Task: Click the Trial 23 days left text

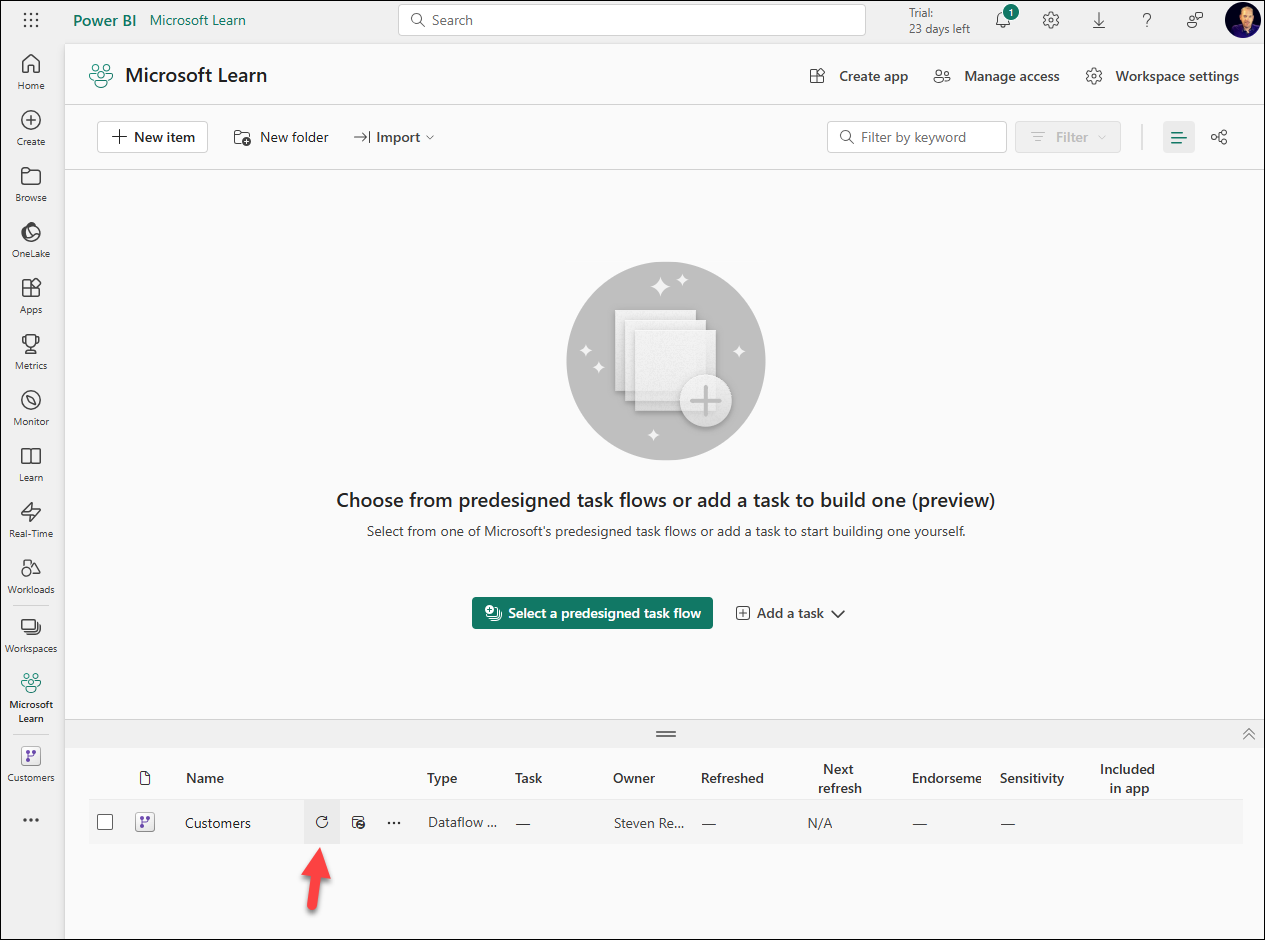Action: pyautogui.click(x=939, y=21)
